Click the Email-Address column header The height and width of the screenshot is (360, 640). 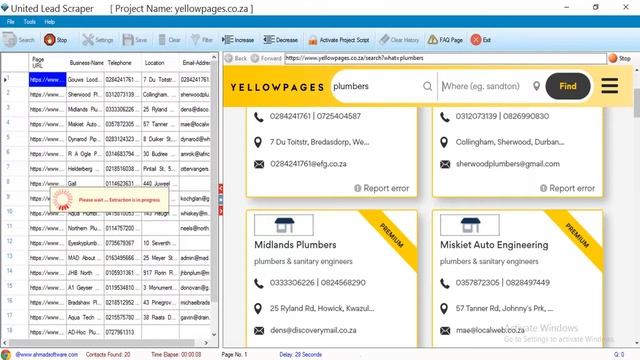click(195, 62)
